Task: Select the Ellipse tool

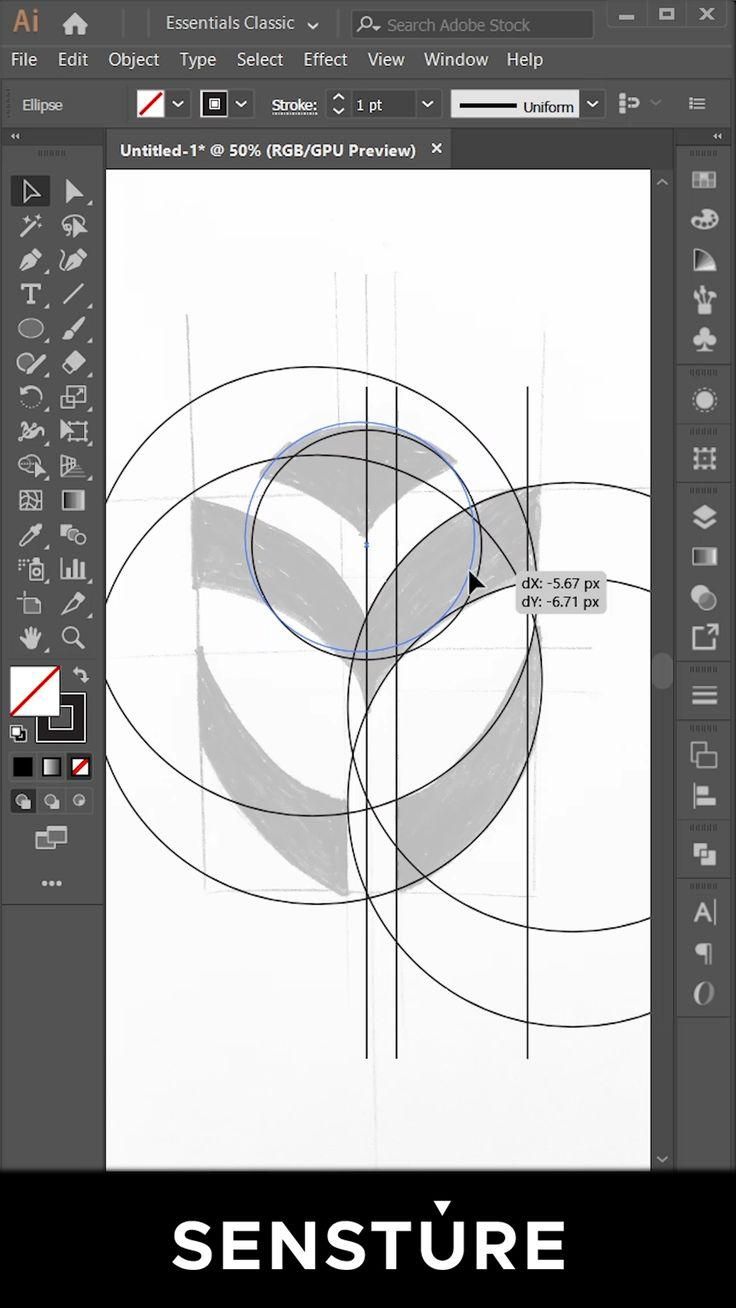Action: pyautogui.click(x=31, y=328)
